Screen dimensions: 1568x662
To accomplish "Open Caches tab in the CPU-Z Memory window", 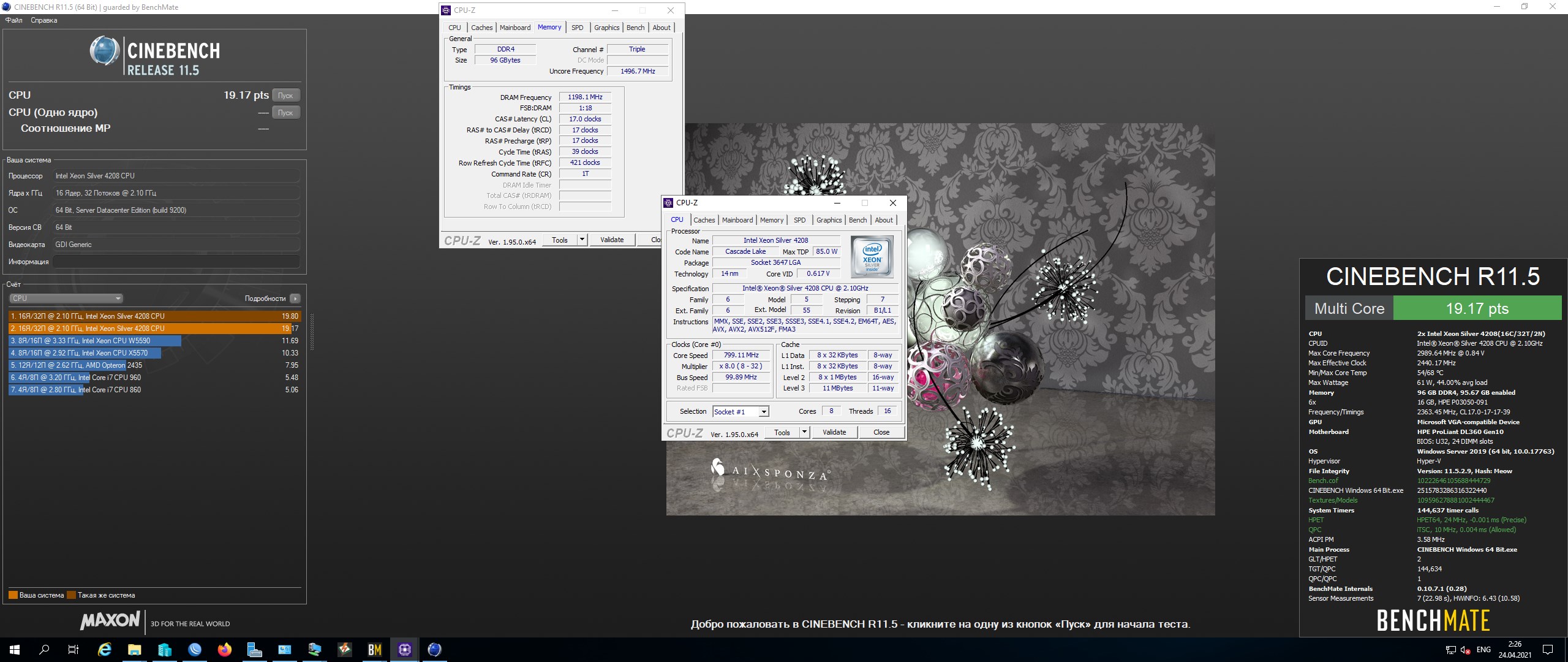I will pos(481,28).
